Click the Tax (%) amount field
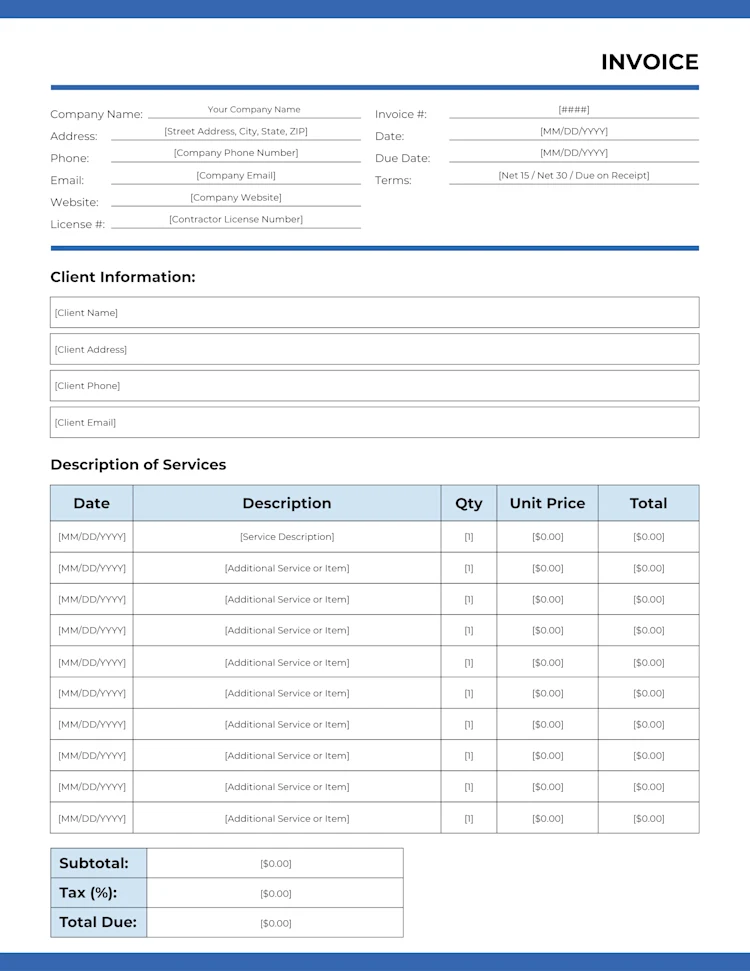750x971 pixels. 275,893
